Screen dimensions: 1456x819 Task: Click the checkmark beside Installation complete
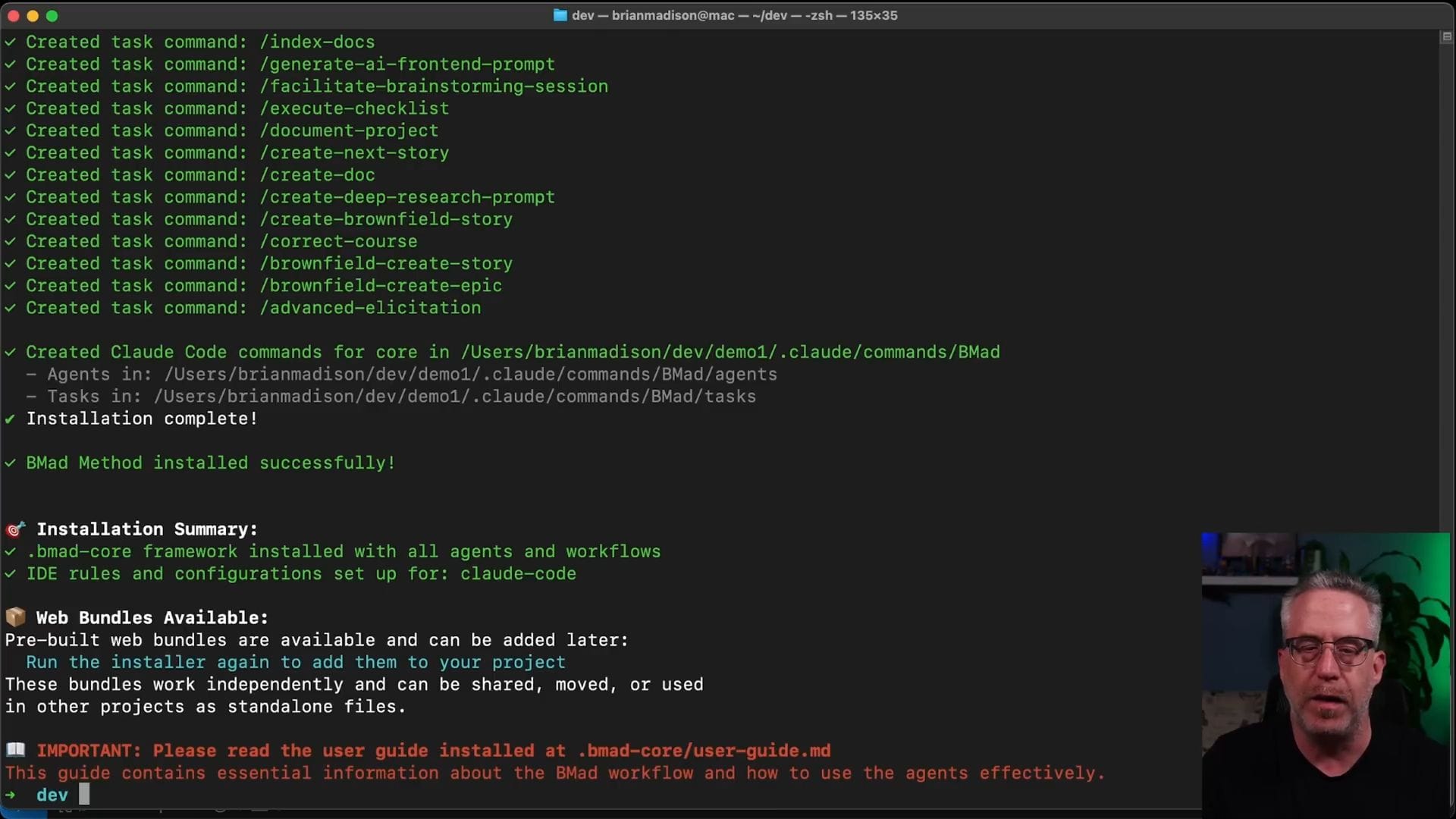10,419
